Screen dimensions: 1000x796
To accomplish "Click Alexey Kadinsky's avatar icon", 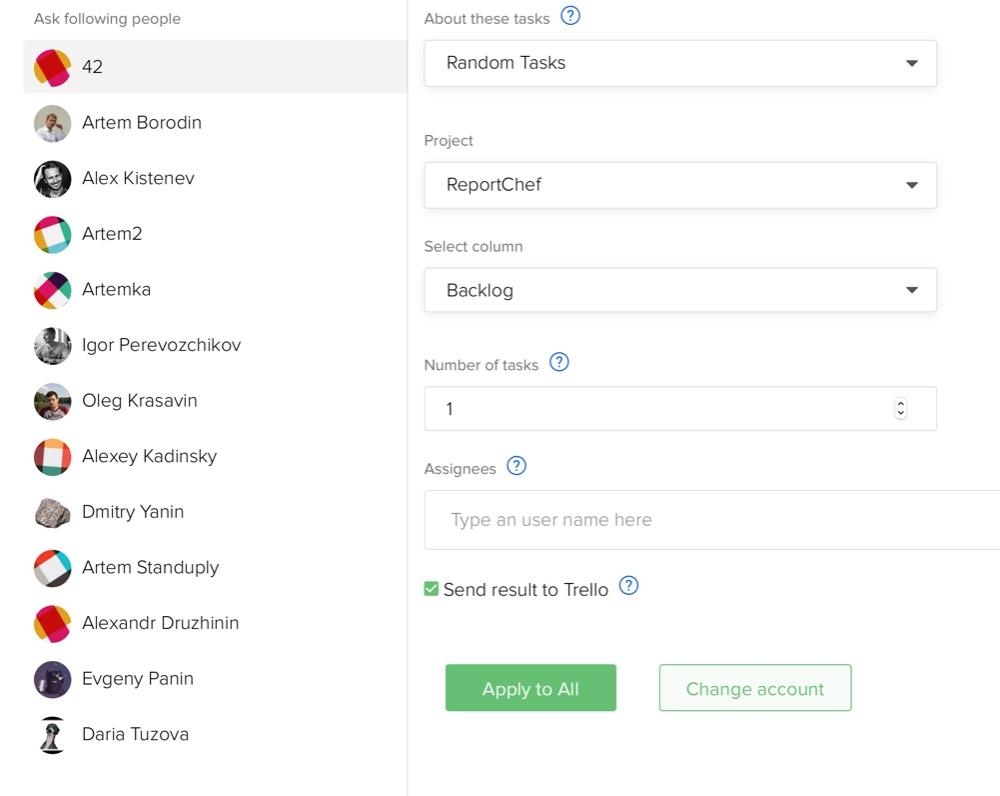I will click(52, 457).
